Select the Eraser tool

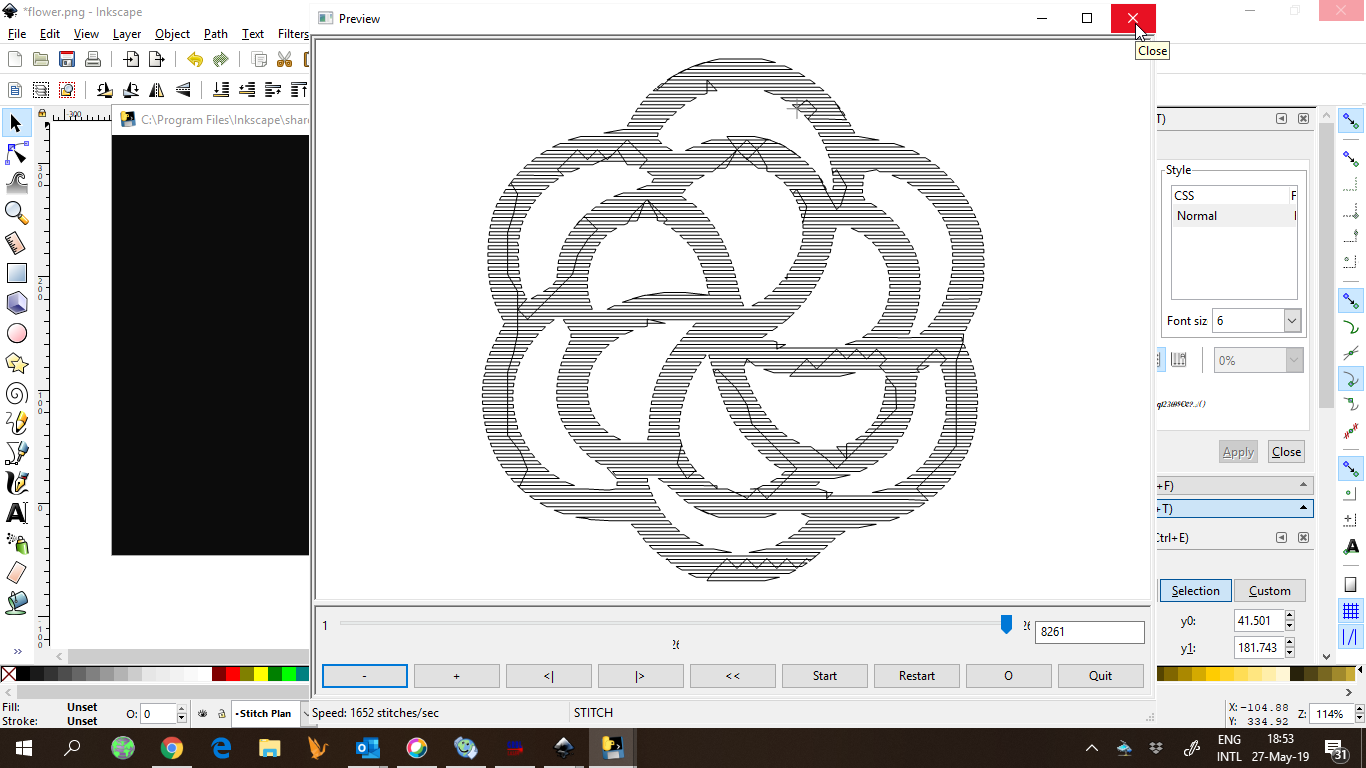pyautogui.click(x=16, y=573)
